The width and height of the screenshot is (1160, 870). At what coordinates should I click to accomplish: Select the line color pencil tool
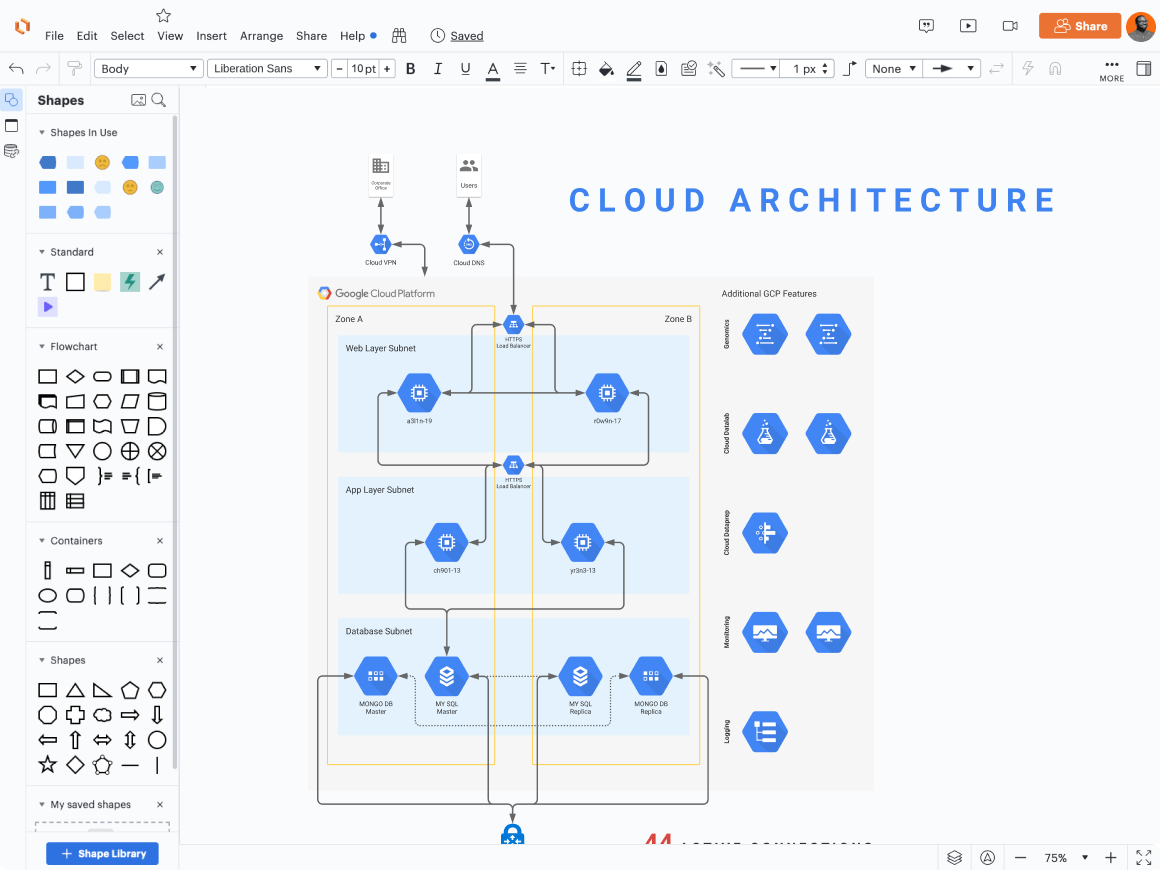coord(633,68)
